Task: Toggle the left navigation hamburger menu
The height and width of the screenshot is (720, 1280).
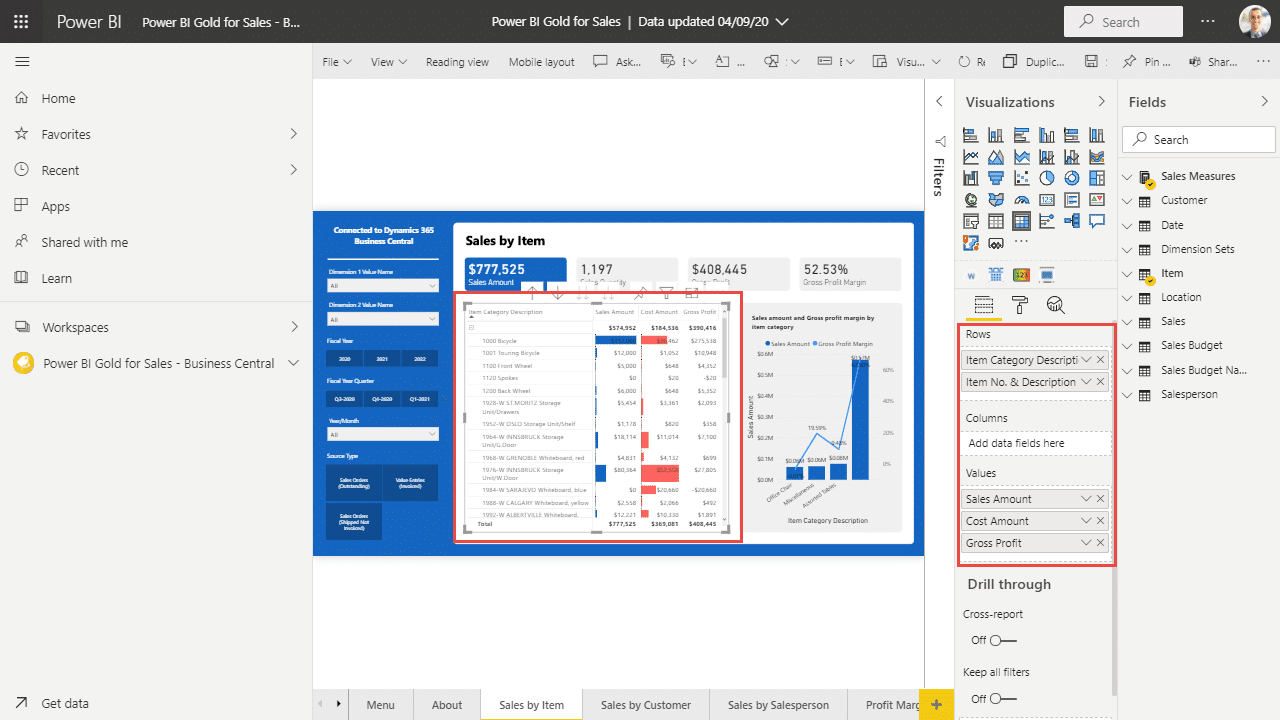Action: tap(22, 62)
